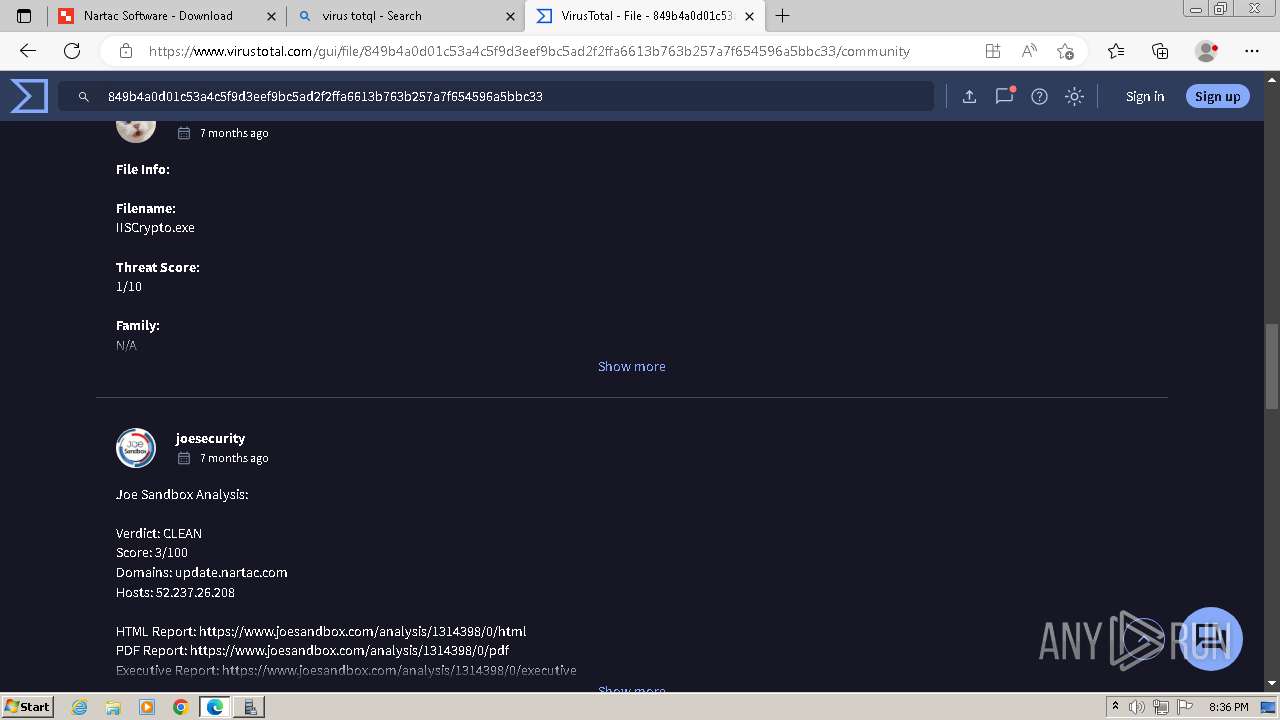This screenshot has width=1280, height=720.
Task: Close the Nartac Software tab
Action: coord(271,16)
